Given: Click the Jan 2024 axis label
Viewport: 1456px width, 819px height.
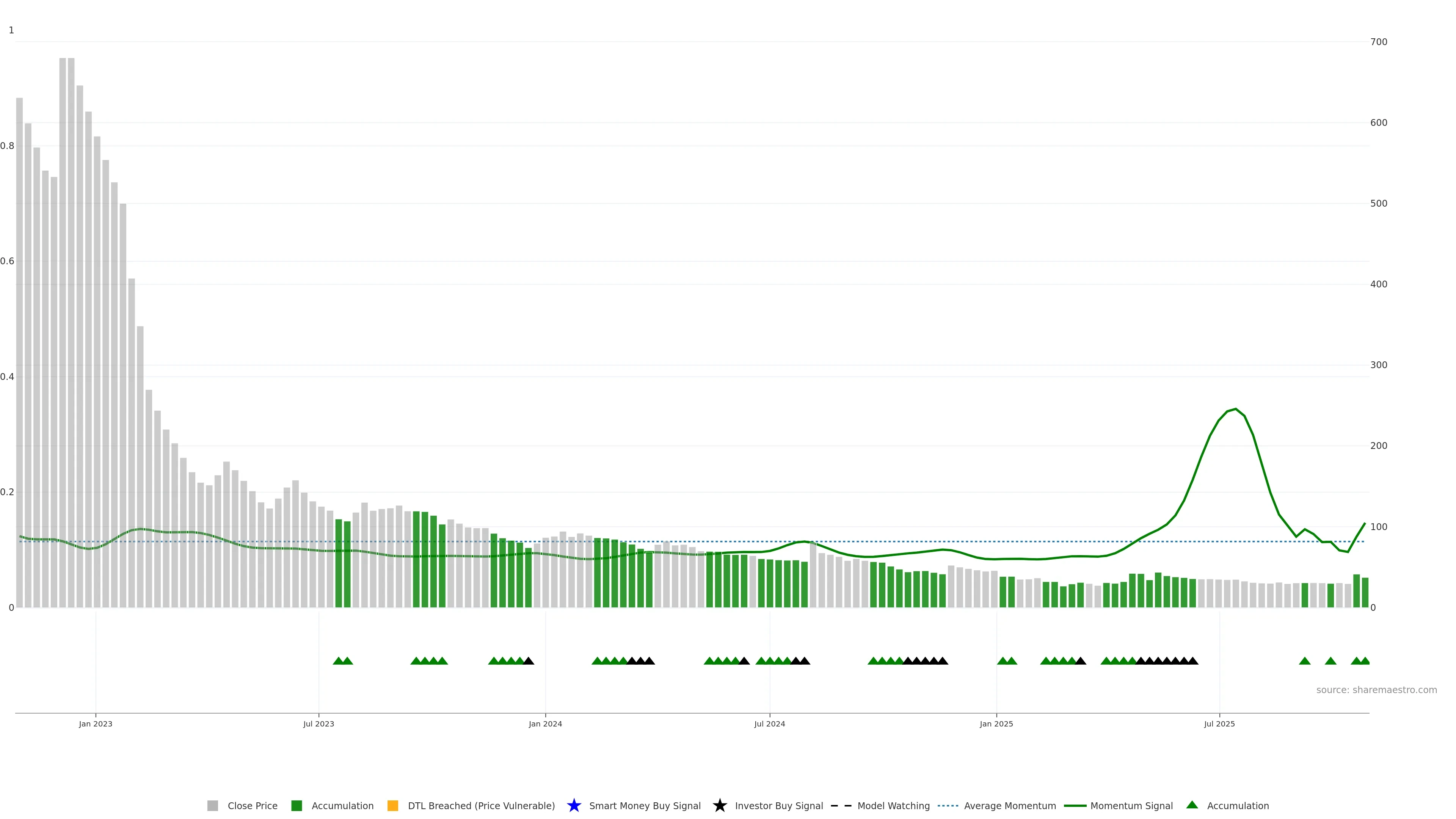Looking at the screenshot, I should click(545, 724).
